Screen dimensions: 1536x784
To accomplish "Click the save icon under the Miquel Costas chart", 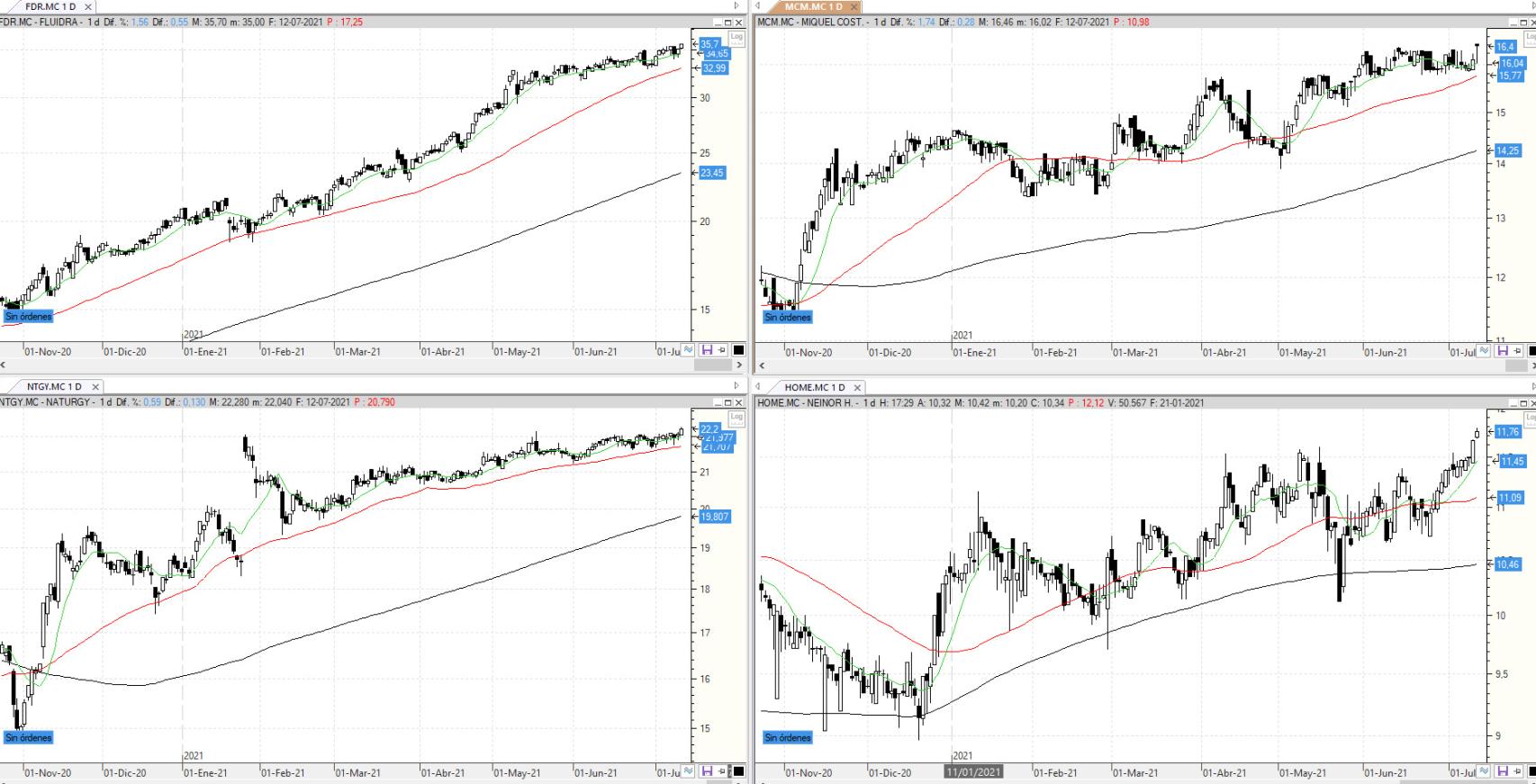I will click(1502, 351).
